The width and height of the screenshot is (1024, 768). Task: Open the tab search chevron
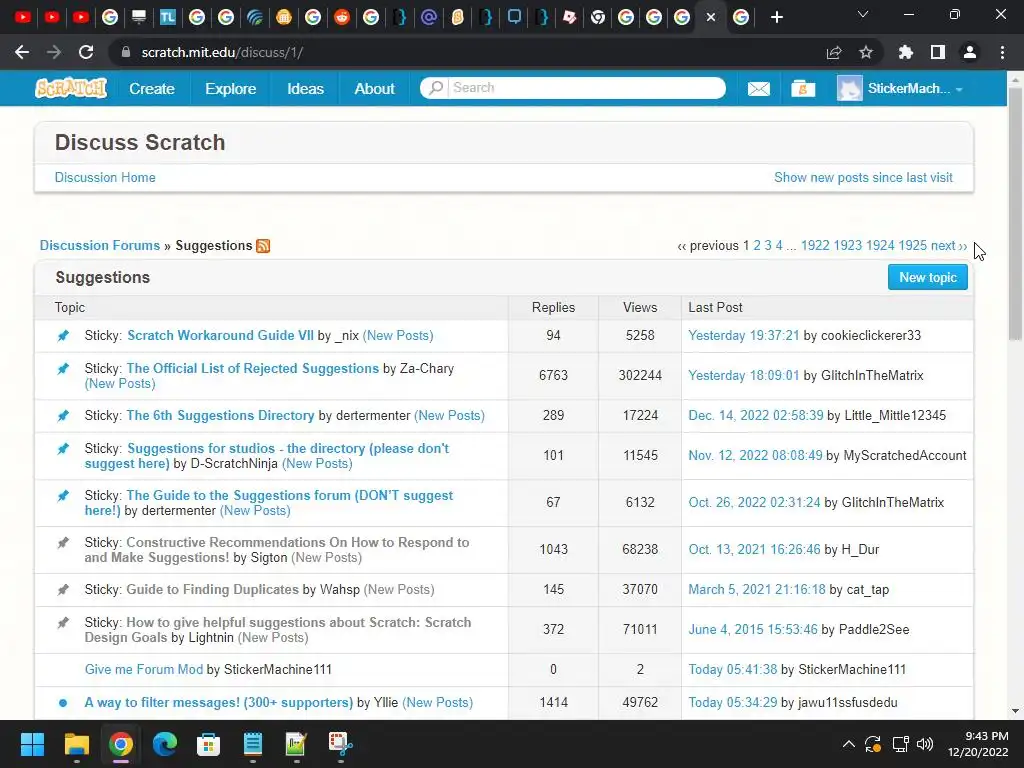863,14
